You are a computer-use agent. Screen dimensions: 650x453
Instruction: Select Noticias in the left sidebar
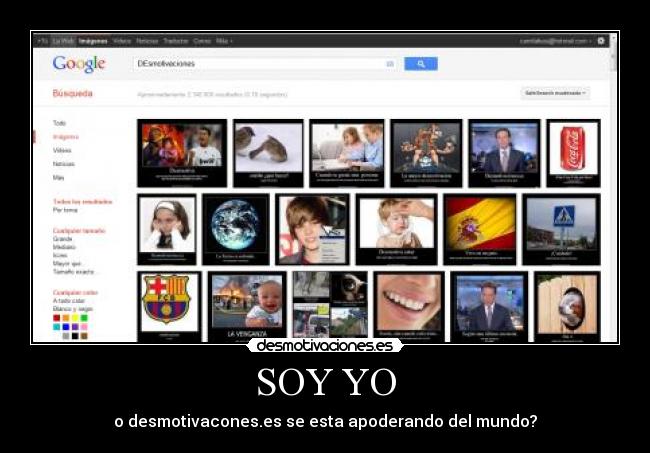point(63,164)
